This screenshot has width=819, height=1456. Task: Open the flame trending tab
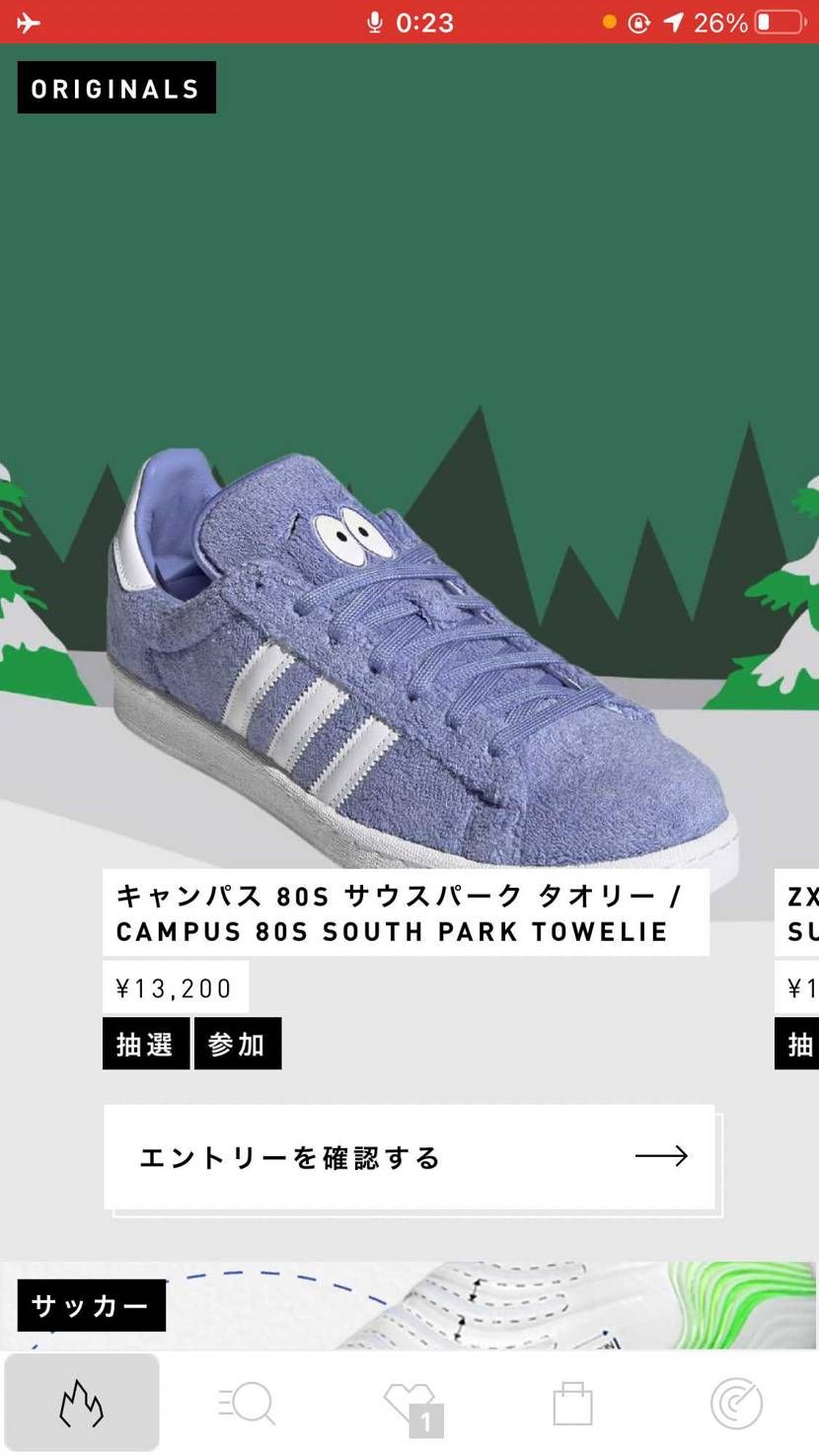click(x=81, y=1402)
